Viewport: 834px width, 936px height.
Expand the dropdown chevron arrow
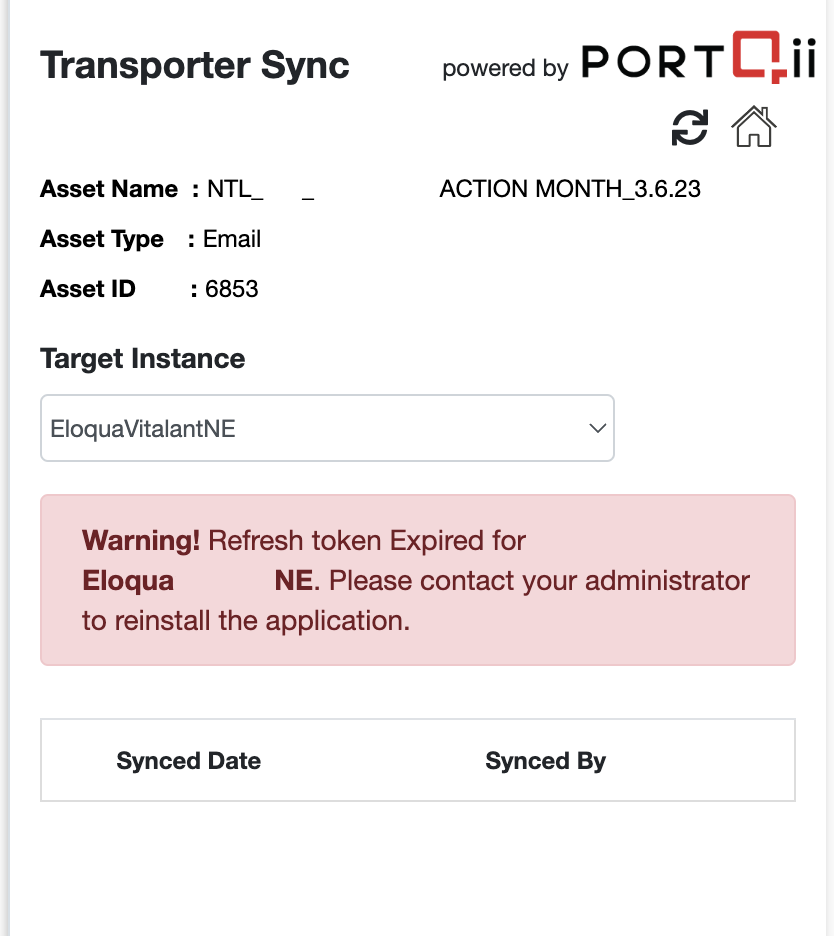598,428
